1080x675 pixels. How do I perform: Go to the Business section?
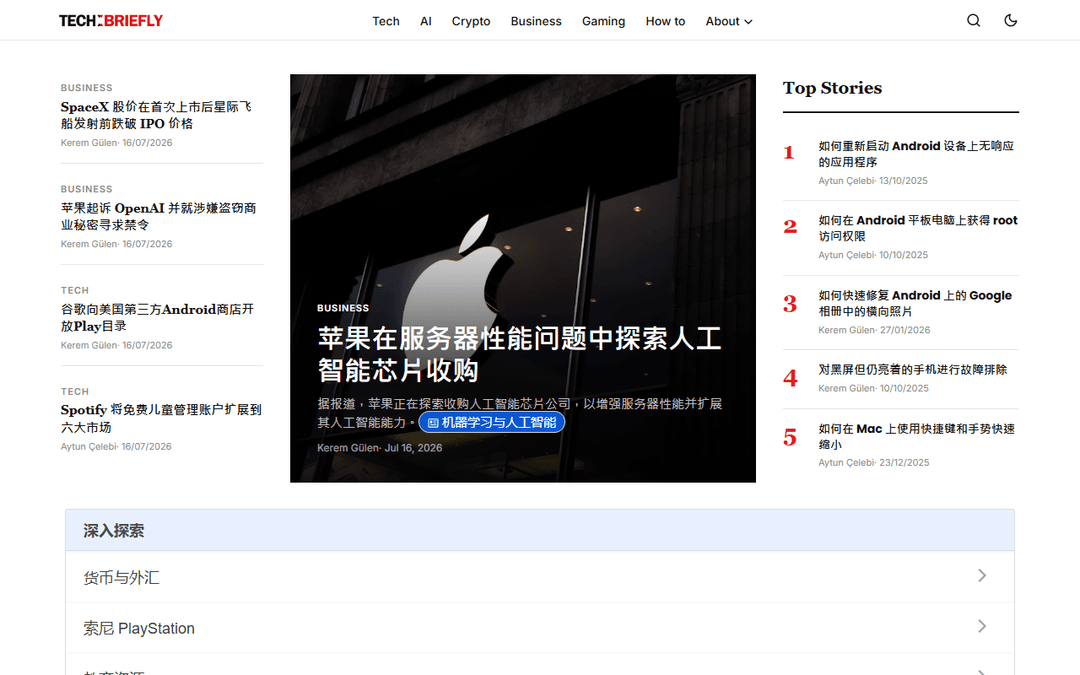click(536, 21)
